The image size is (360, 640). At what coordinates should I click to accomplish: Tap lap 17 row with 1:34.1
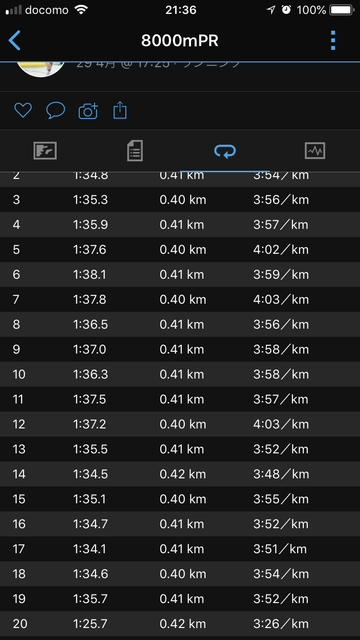coord(180,549)
